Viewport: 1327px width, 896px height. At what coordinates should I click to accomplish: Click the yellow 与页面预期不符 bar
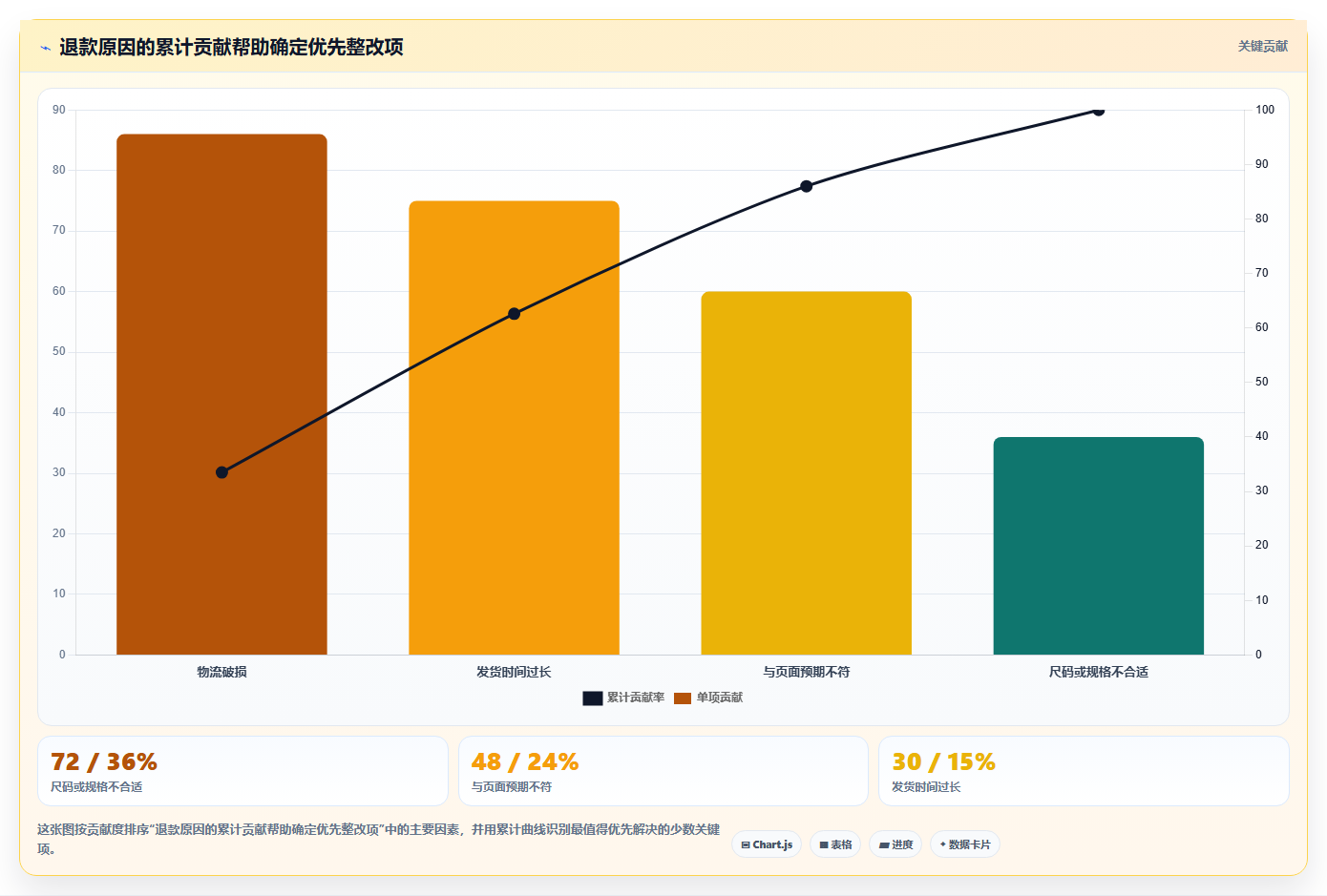coord(806,473)
